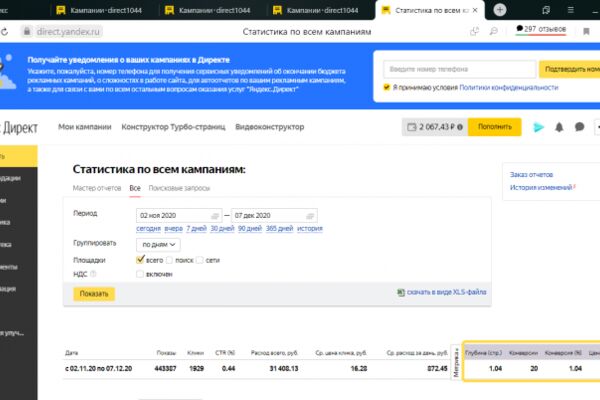The image size is (600, 400).
Task: Open the 297 отзывов reviews badge
Action: coord(541,29)
